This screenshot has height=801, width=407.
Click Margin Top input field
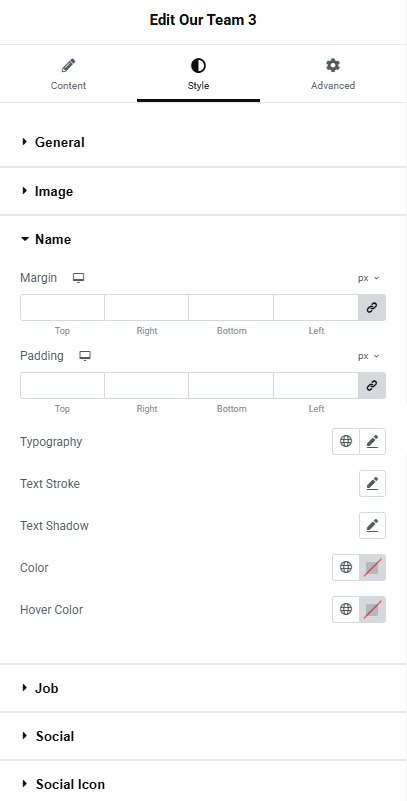point(62,308)
